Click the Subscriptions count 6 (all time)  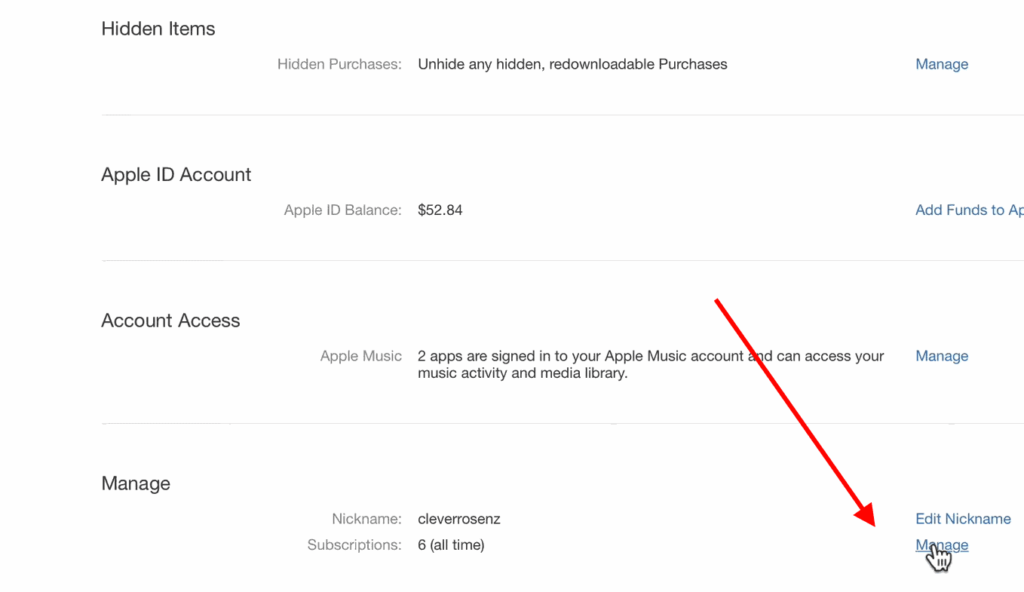point(451,544)
